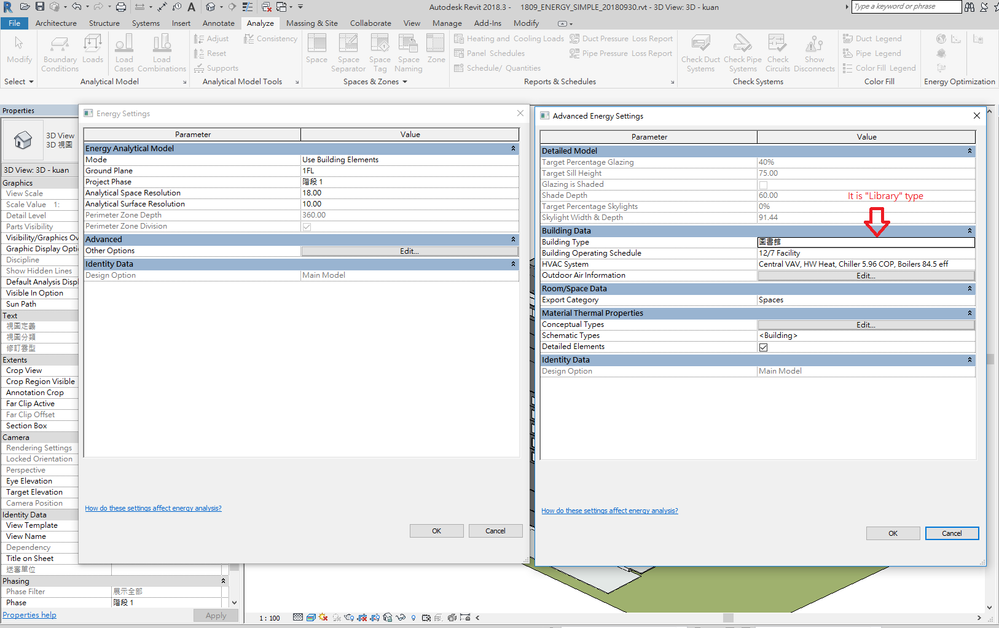This screenshot has width=999, height=628.
Task: Switch to the Systems tab
Action: (146, 23)
